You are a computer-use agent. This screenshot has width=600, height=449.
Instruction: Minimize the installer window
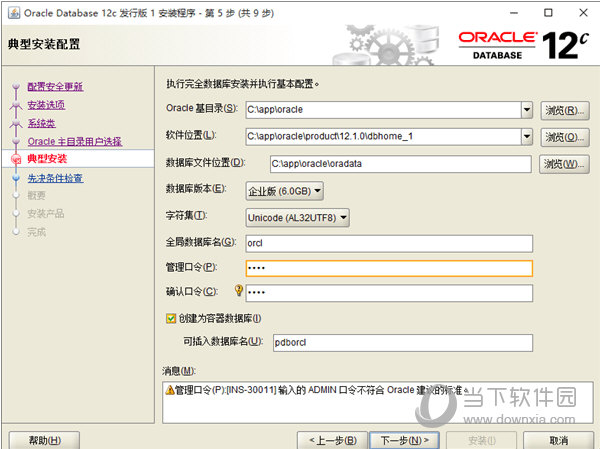coord(514,13)
